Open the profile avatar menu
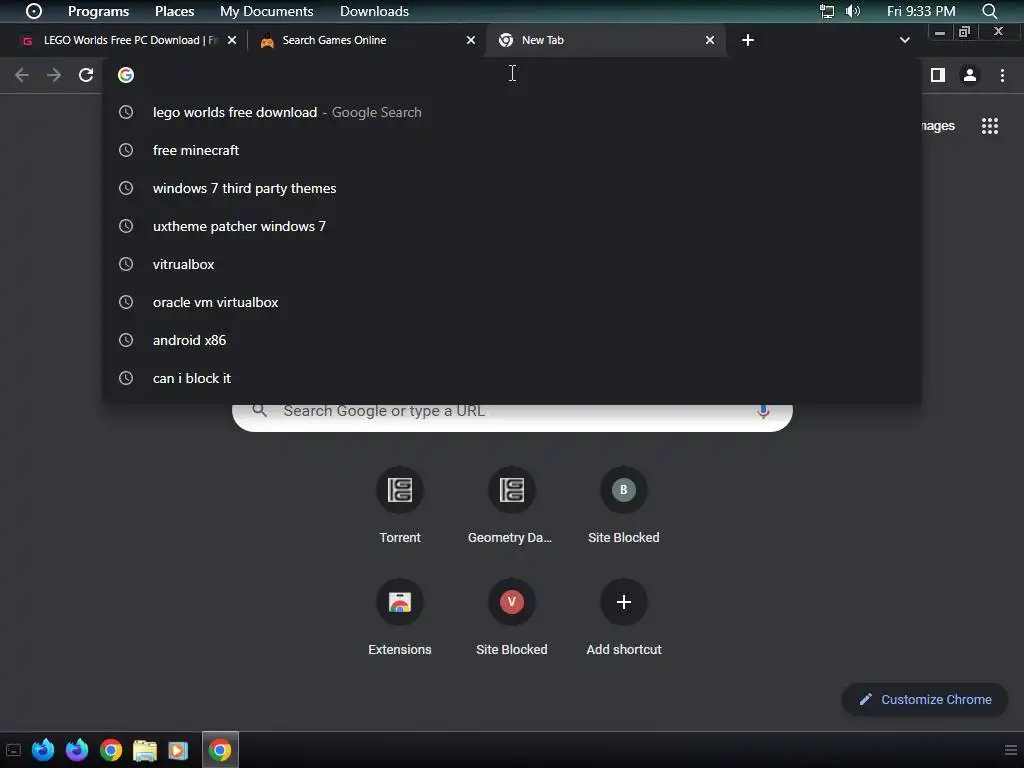The height and width of the screenshot is (768, 1024). pyautogui.click(x=970, y=75)
